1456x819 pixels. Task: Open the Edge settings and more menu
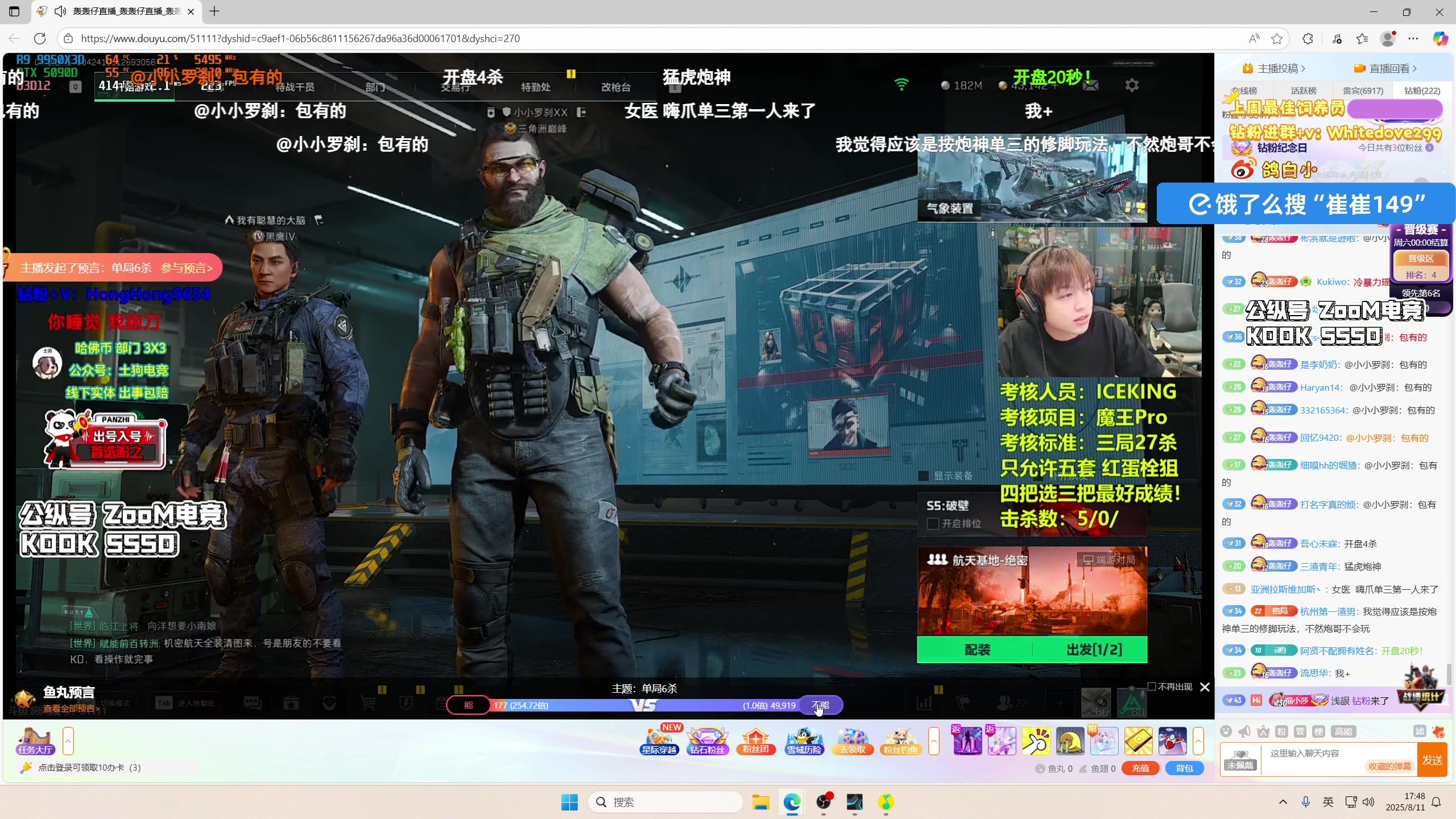[x=1413, y=38]
